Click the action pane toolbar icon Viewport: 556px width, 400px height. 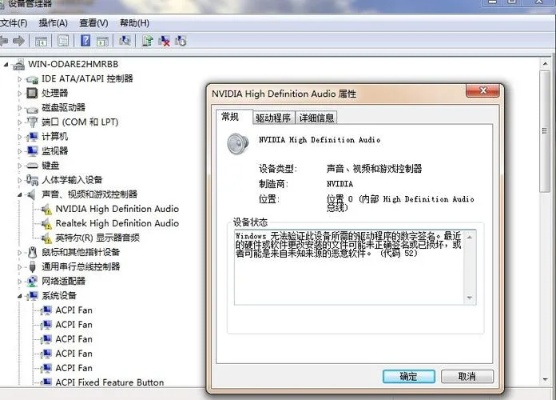pos(102,41)
